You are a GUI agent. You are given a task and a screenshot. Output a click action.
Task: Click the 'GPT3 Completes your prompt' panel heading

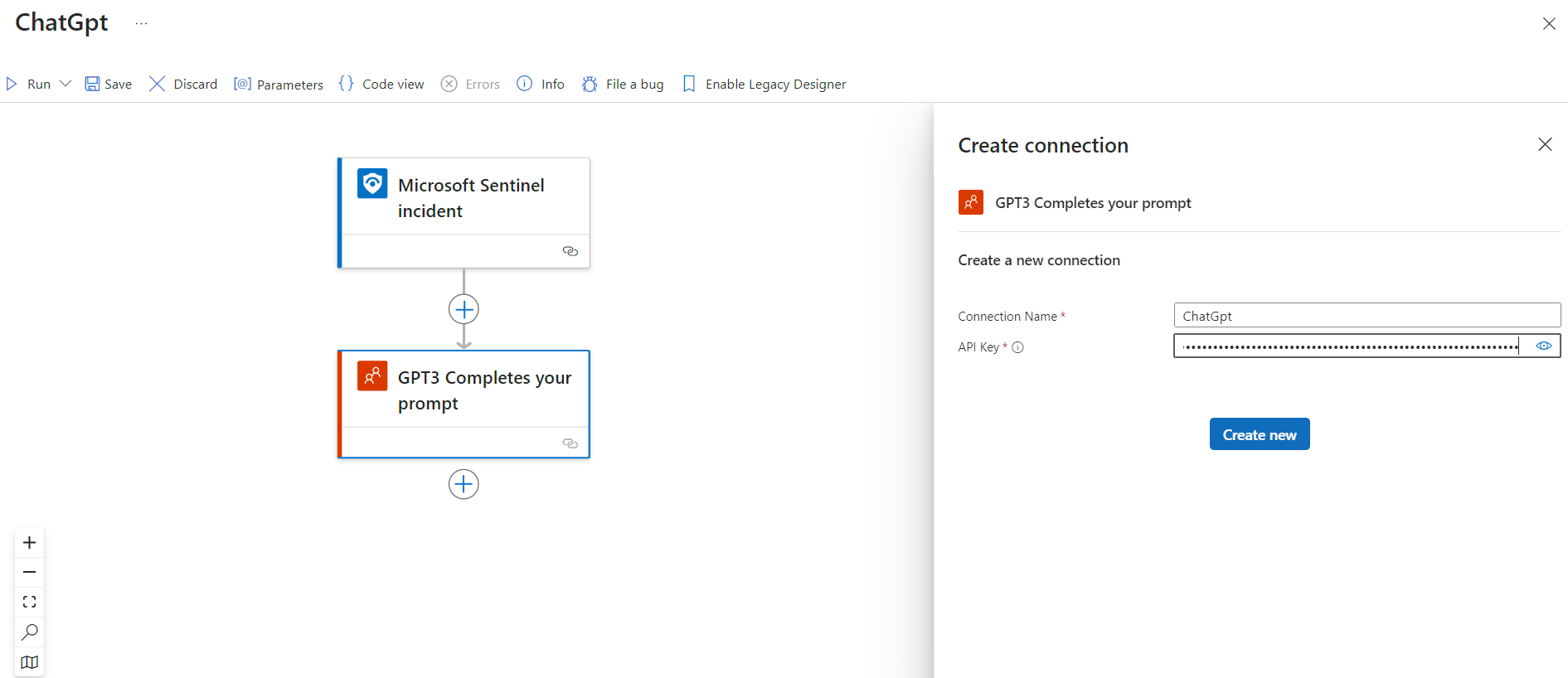coord(1093,203)
